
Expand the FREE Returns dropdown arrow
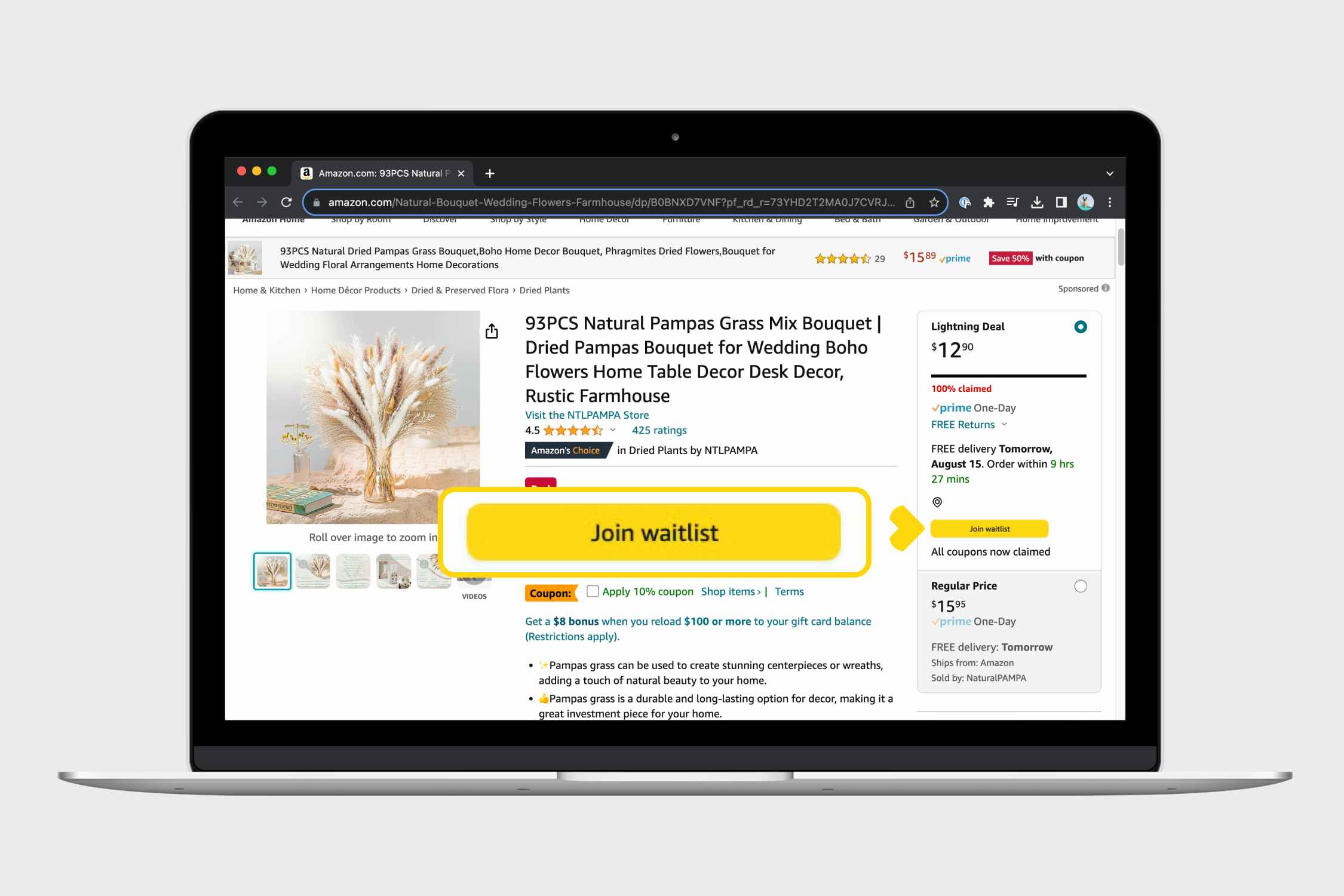1004,424
